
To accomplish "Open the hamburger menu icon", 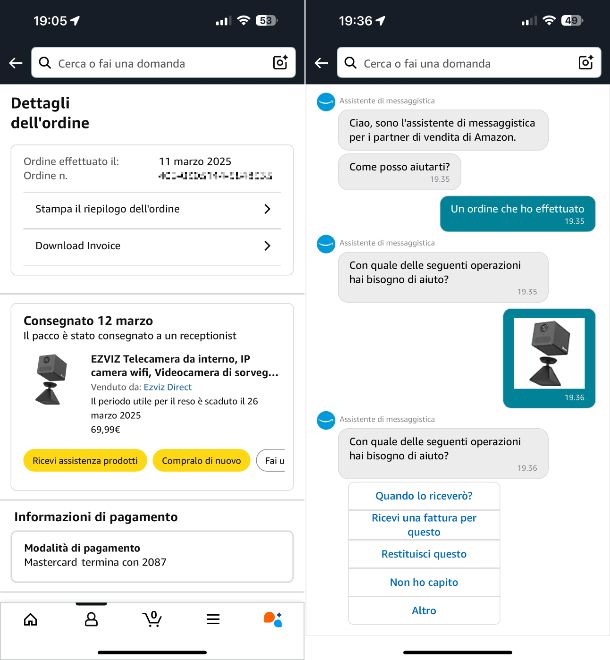I will 213,619.
